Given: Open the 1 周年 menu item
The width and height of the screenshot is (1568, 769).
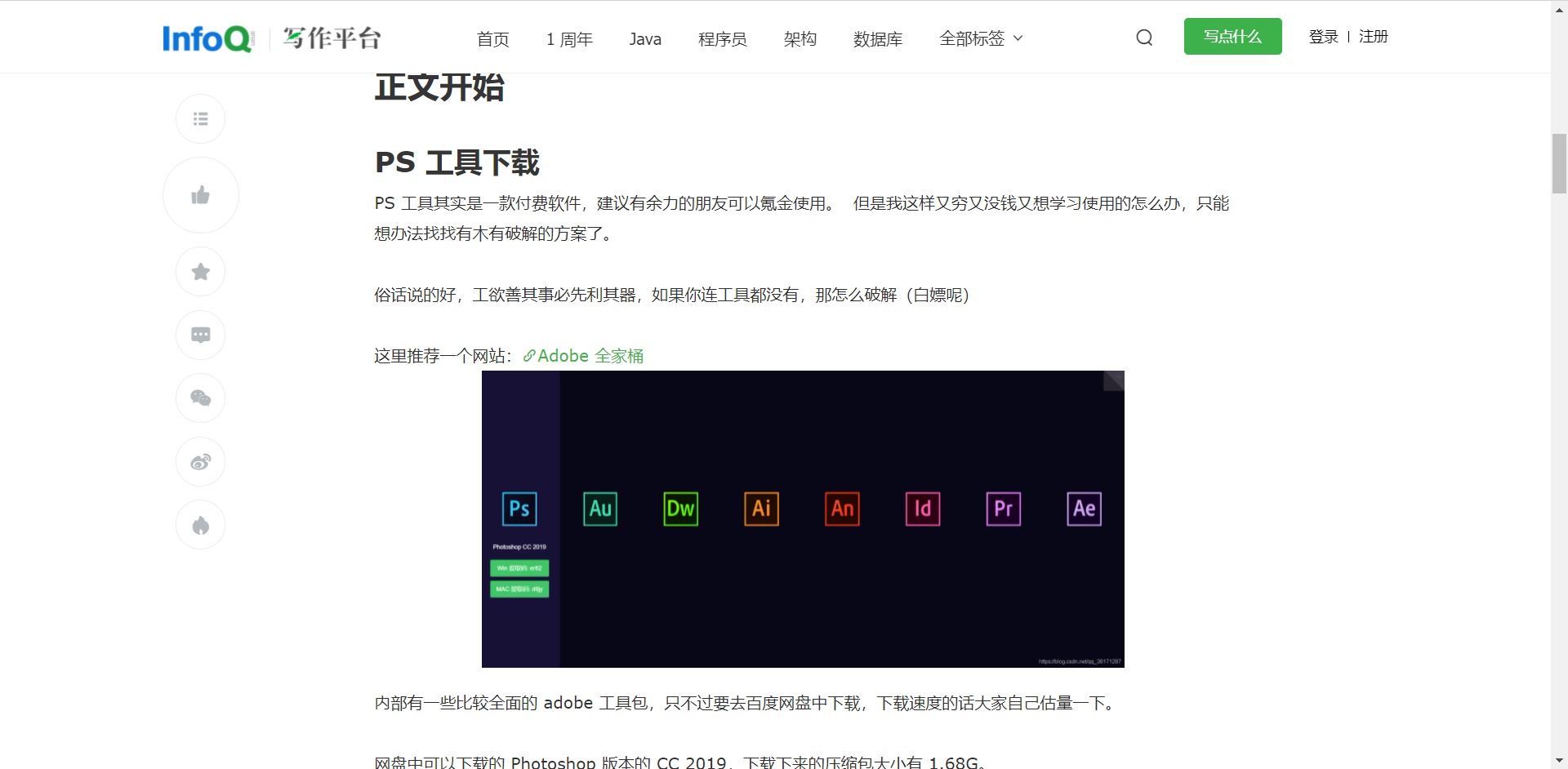Looking at the screenshot, I should tap(569, 39).
